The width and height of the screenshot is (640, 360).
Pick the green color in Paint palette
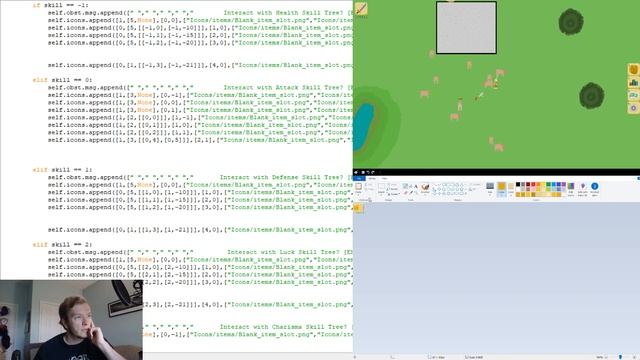548,184
